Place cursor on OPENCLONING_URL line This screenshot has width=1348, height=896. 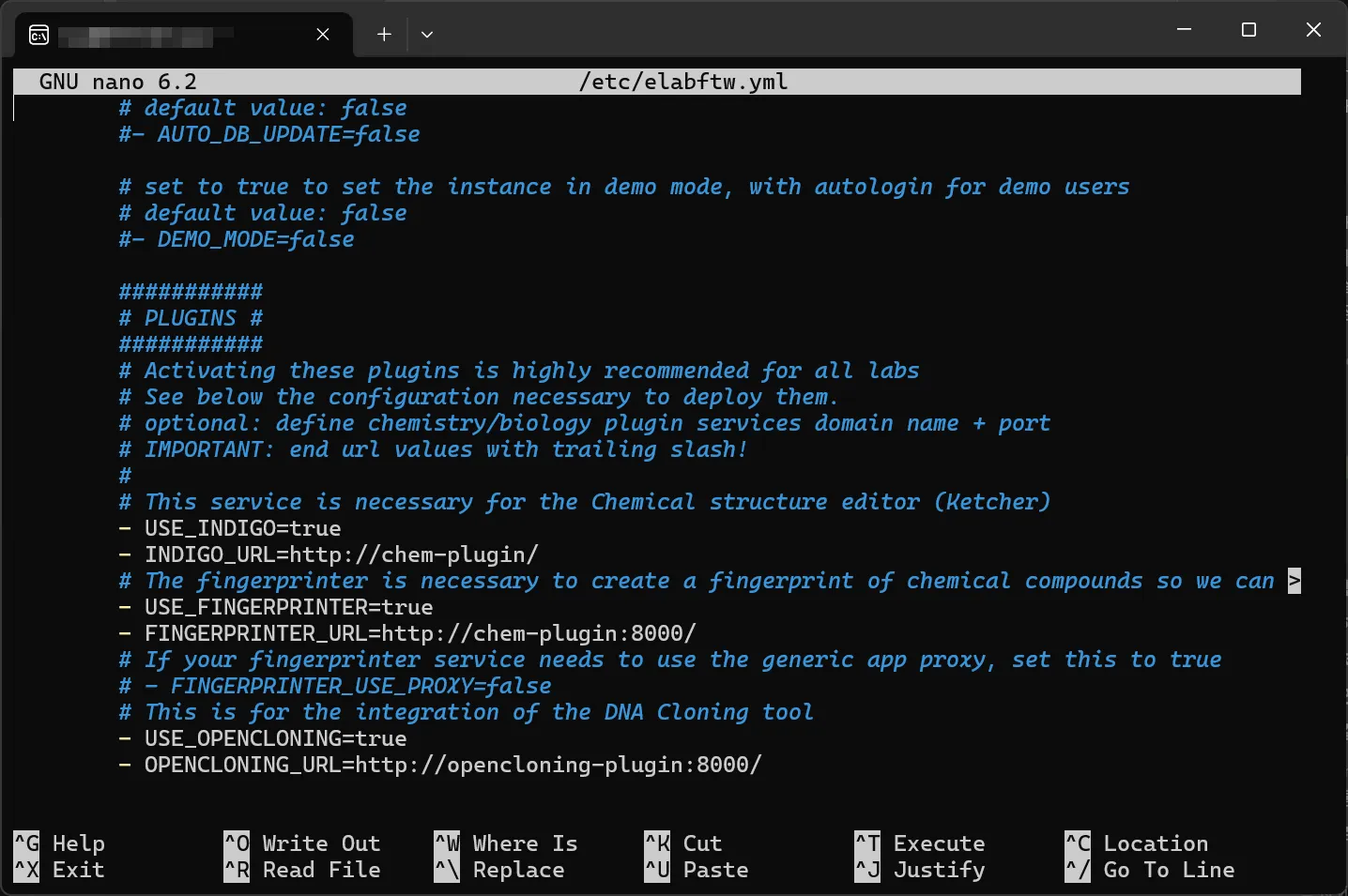click(x=452, y=765)
